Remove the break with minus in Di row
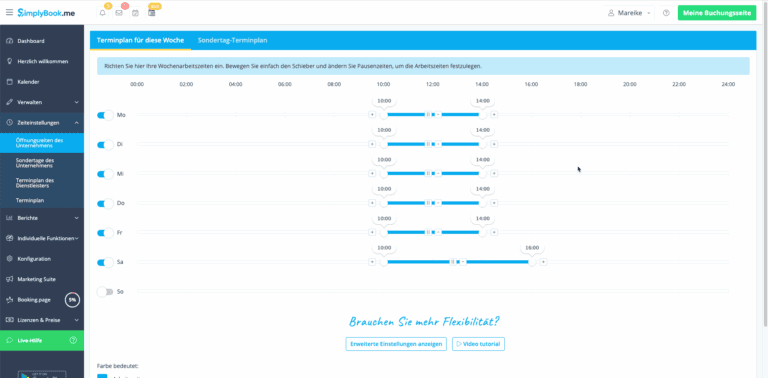768x378 pixels. pos(438,144)
